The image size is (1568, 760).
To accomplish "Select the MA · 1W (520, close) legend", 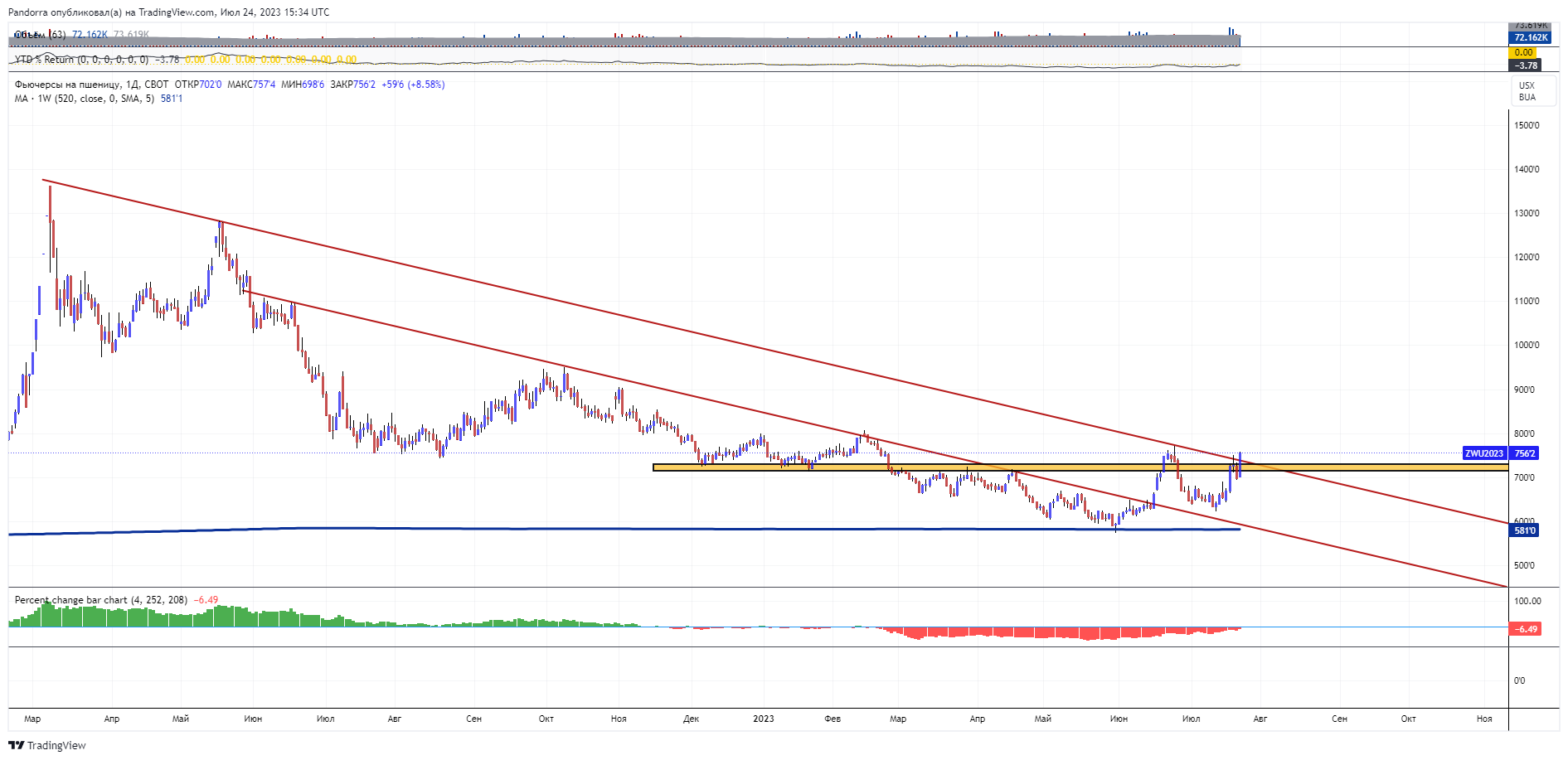I will point(85,99).
